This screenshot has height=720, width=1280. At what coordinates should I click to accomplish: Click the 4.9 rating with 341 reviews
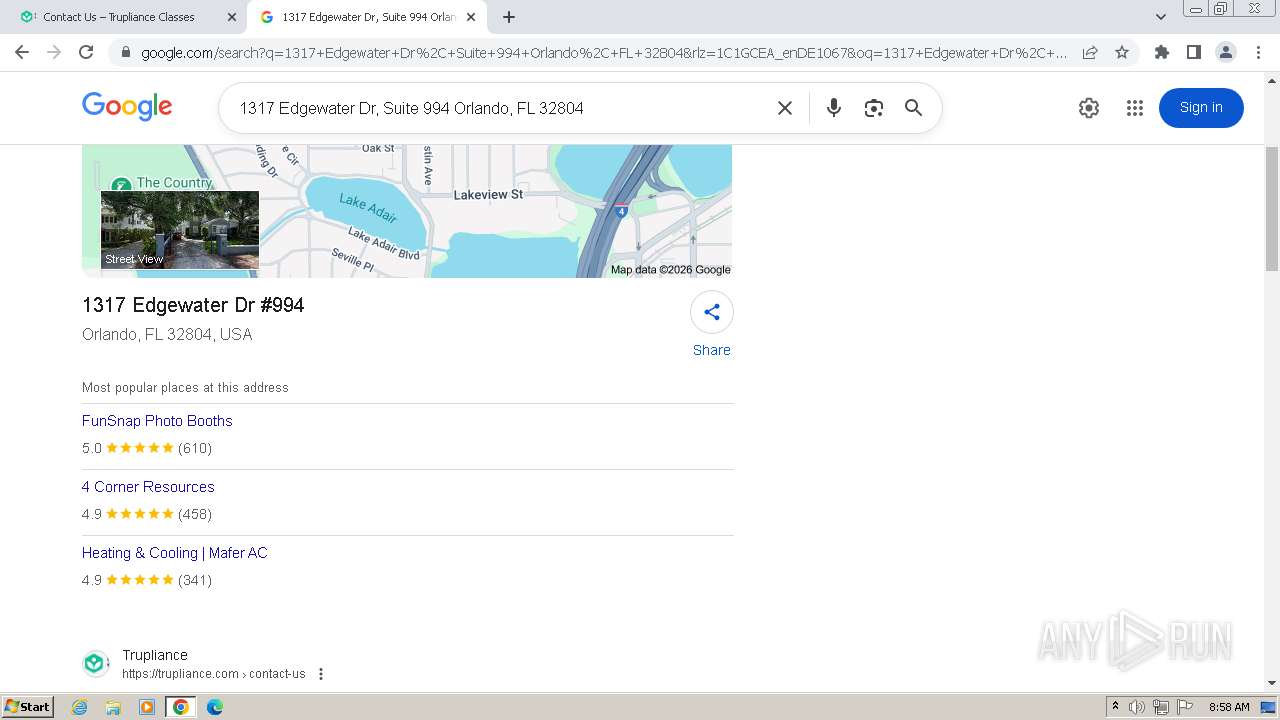pos(147,580)
